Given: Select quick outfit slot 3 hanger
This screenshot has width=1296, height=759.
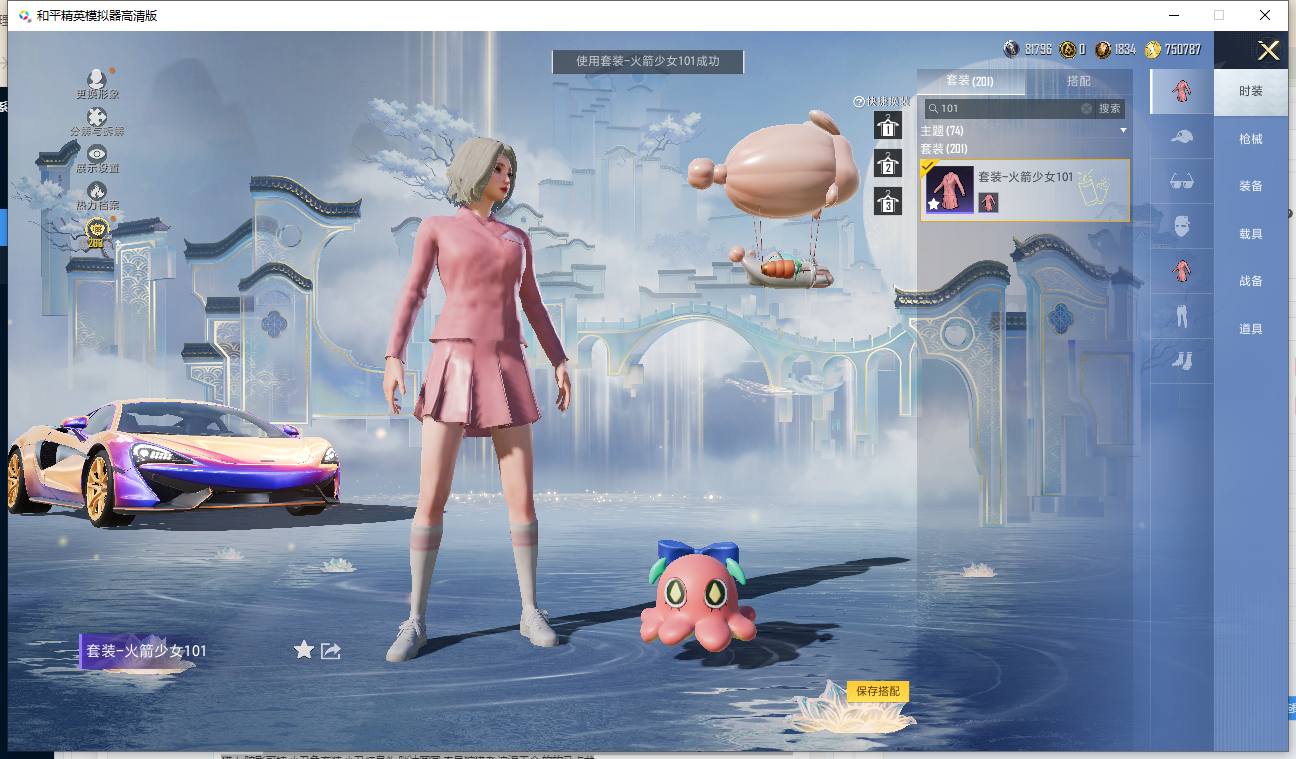Looking at the screenshot, I should pos(888,202).
